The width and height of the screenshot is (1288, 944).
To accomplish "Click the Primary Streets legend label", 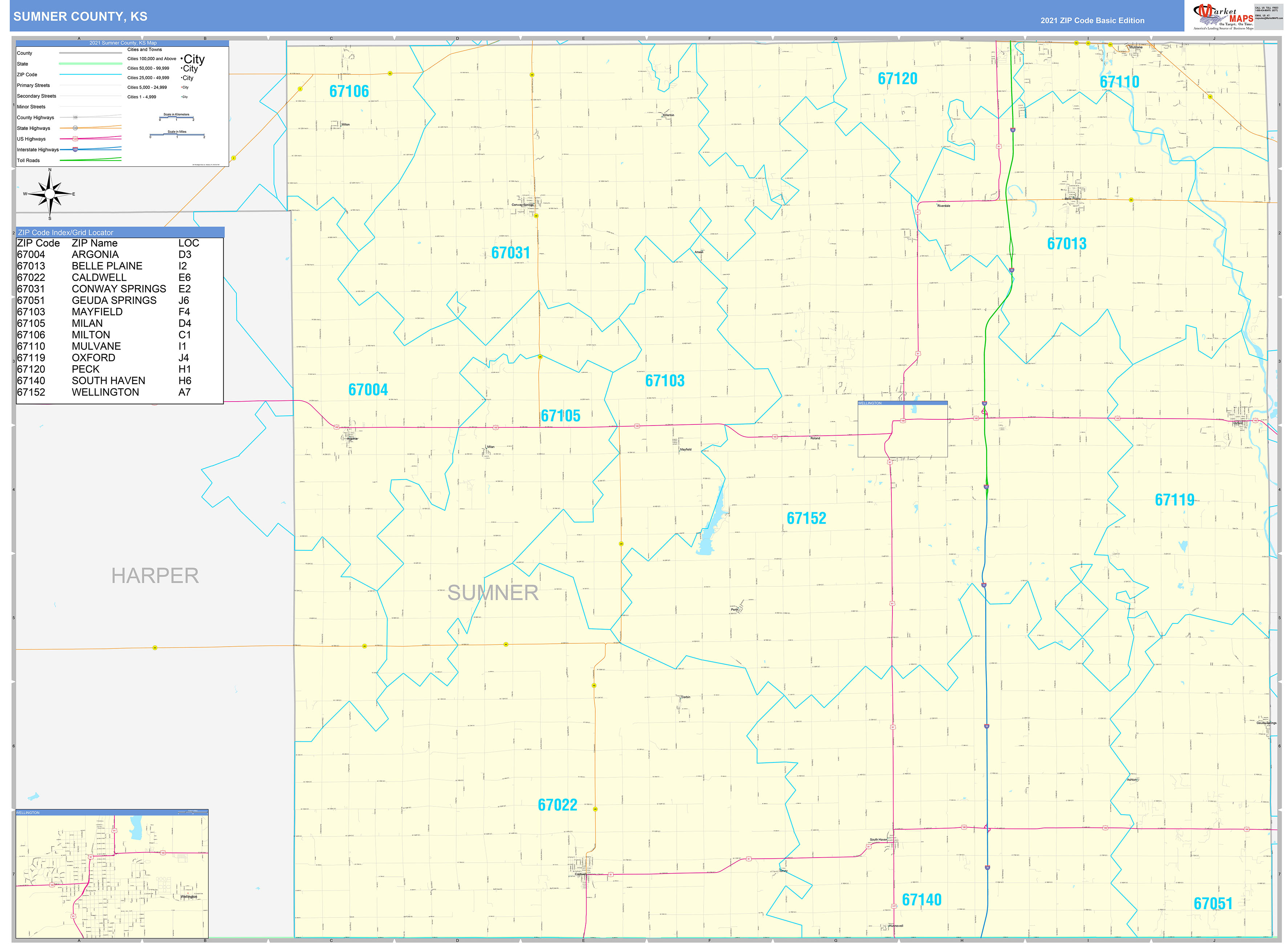I will point(33,85).
